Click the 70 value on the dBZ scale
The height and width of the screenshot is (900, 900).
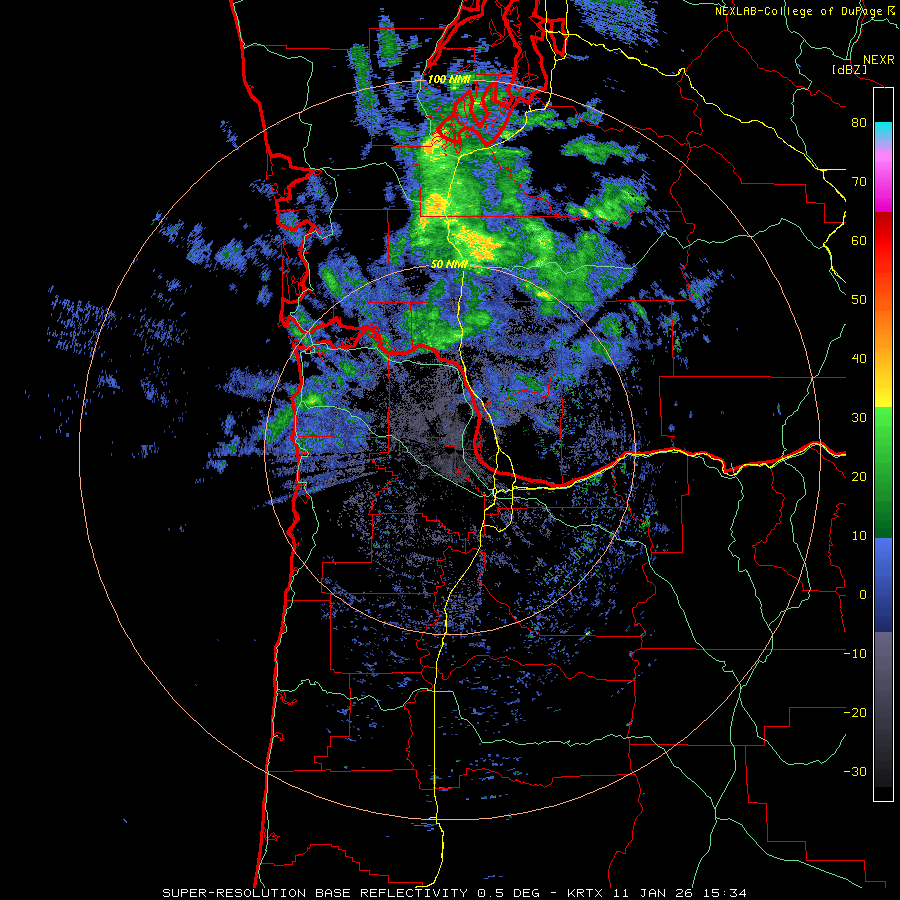click(859, 182)
